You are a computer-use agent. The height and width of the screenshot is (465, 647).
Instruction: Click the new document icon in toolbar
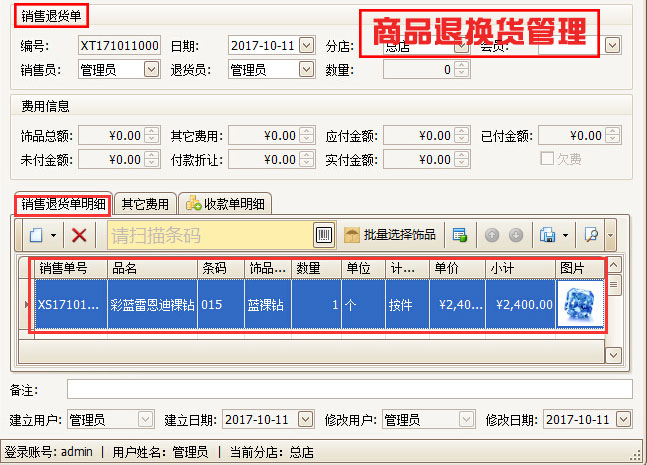pyautogui.click(x=35, y=235)
